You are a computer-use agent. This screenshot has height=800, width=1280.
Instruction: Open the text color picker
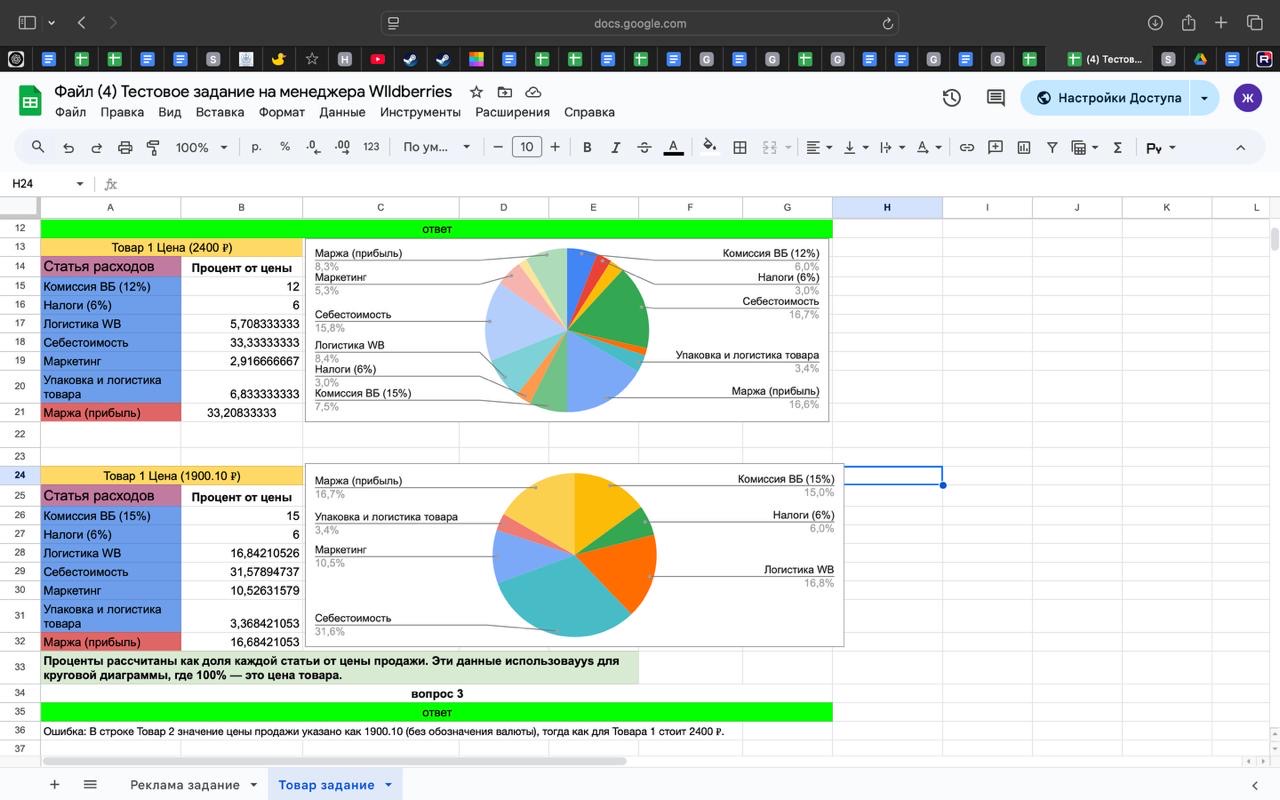[x=674, y=147]
